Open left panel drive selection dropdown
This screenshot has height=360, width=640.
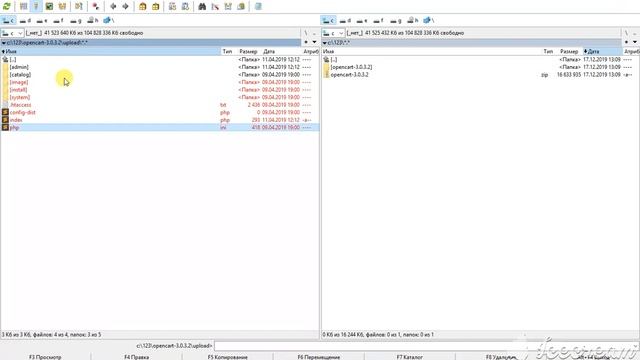[x=13, y=33]
